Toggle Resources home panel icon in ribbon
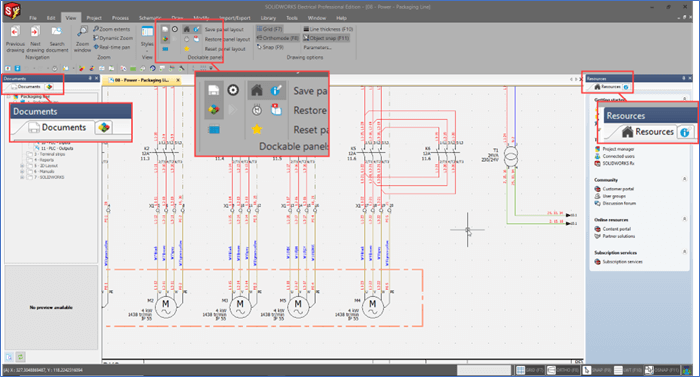The height and width of the screenshot is (377, 700). coord(187,29)
